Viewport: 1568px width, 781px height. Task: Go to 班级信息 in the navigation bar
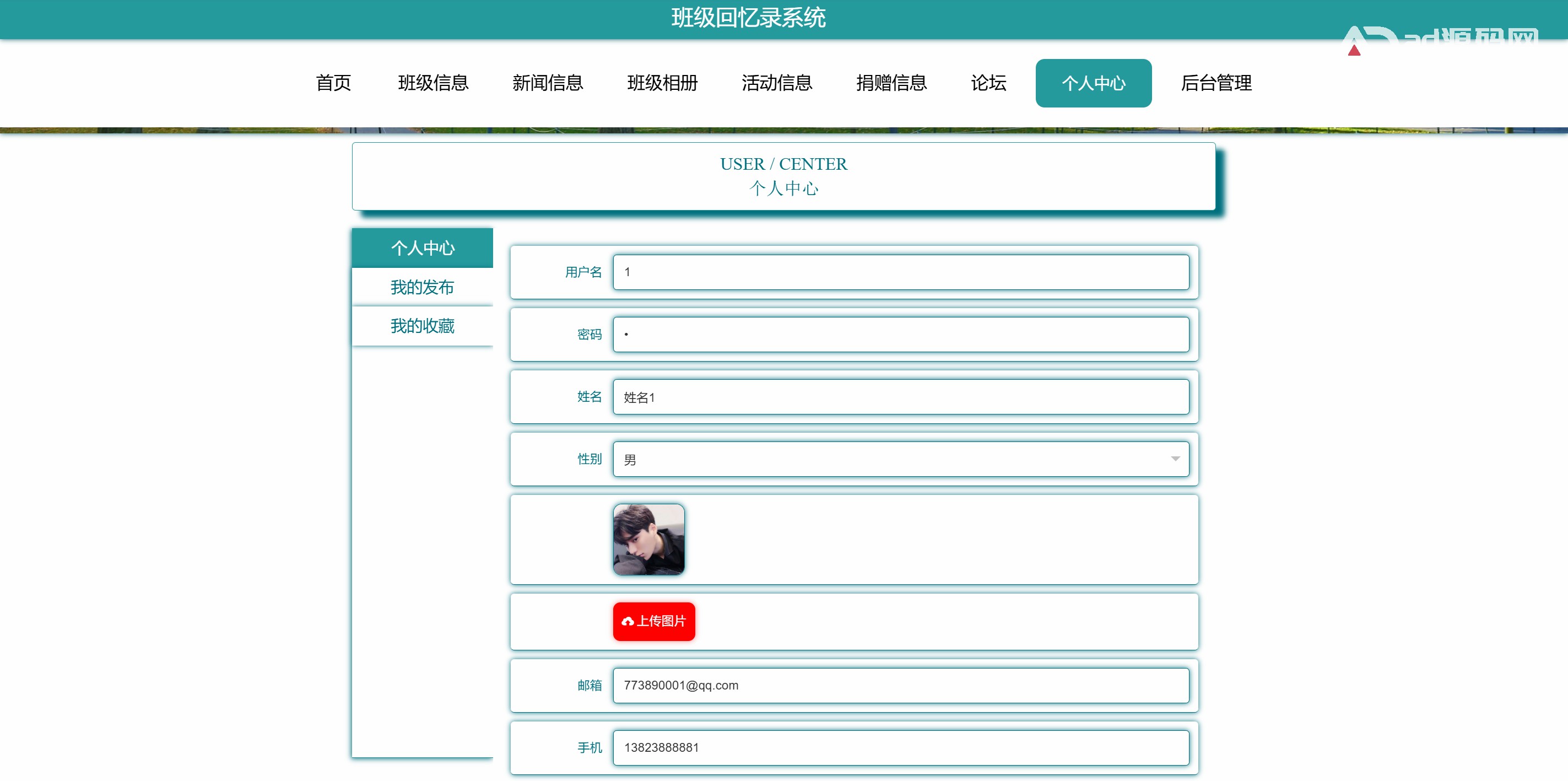(433, 83)
